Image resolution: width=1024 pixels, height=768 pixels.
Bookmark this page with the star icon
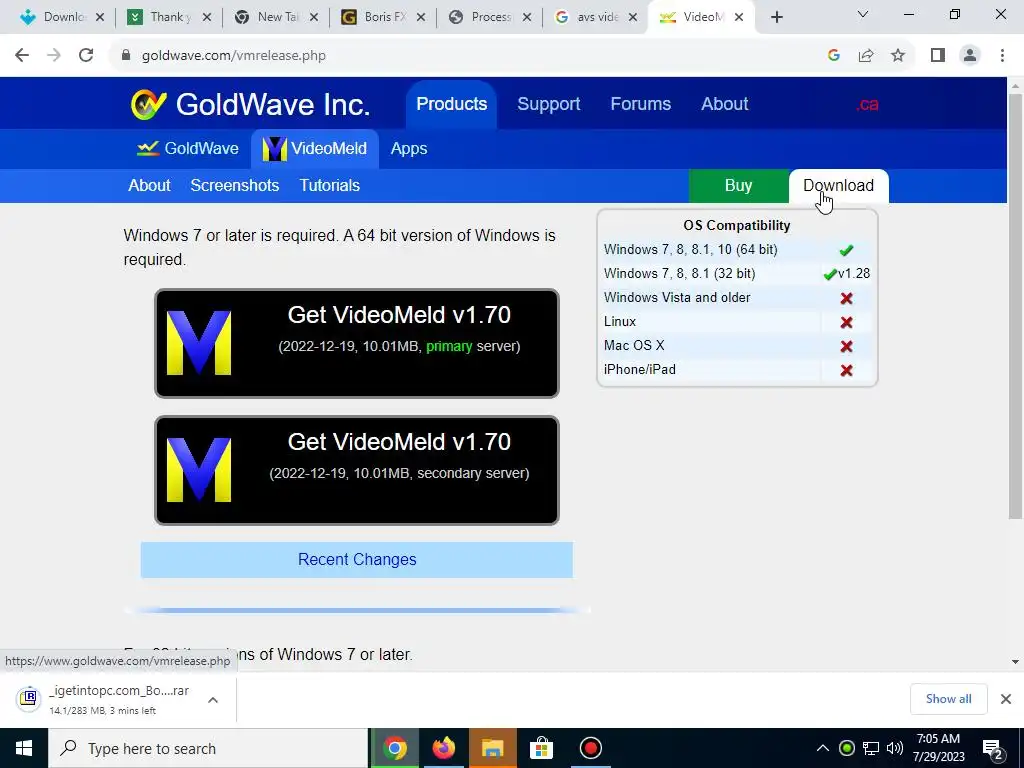coord(898,56)
